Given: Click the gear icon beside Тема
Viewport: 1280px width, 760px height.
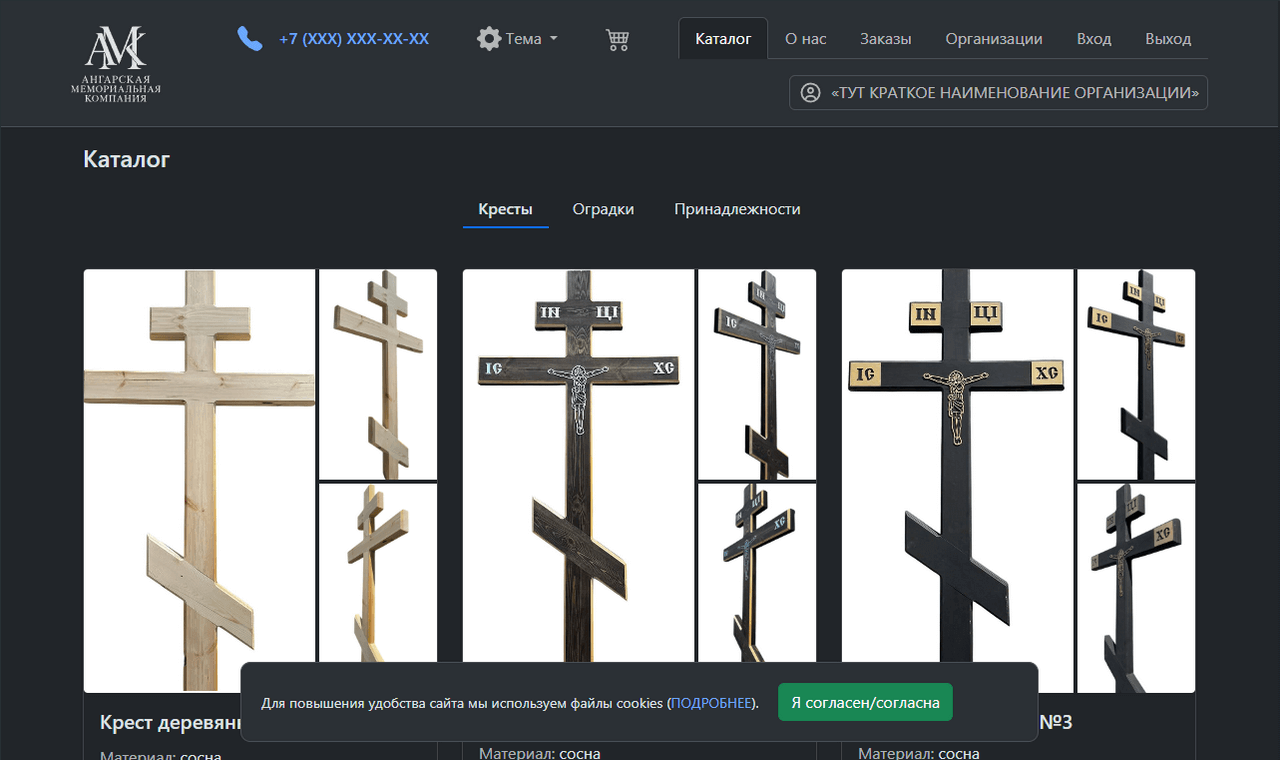Looking at the screenshot, I should [488, 39].
